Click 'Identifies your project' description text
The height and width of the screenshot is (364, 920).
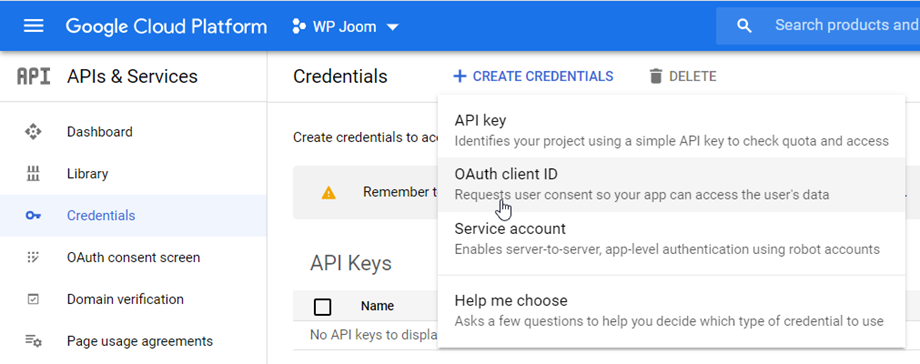point(672,141)
